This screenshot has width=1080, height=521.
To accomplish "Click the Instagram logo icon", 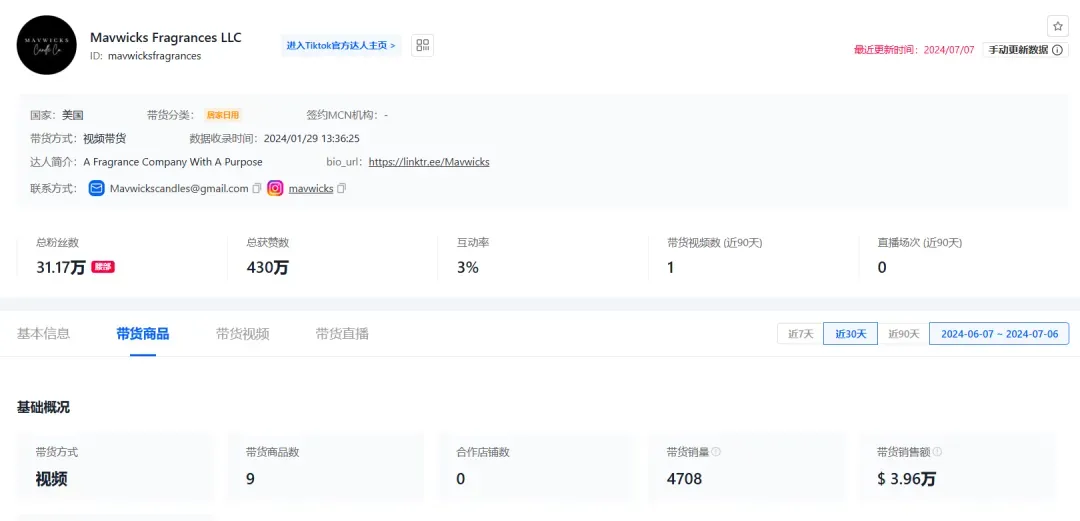I will pos(276,188).
